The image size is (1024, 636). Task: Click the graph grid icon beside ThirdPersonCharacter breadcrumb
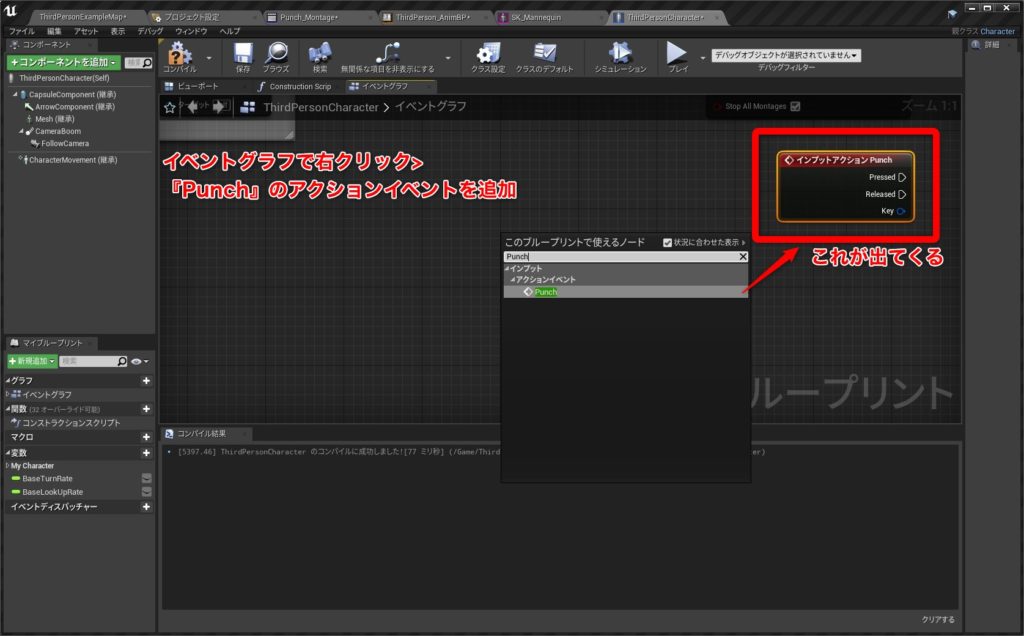248,107
